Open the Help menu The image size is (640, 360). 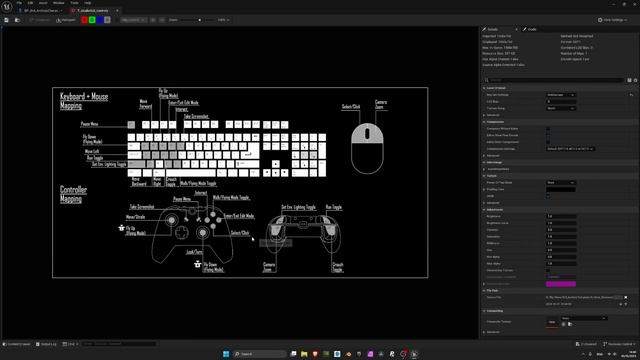[x=87, y=3]
